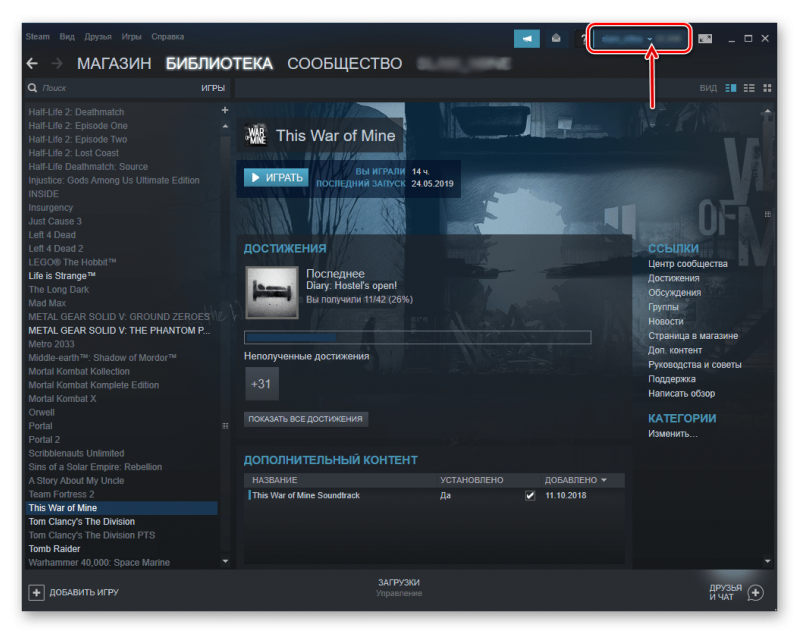Viewport: 800px width, 634px height.
Task: Open the Достижения link
Action: click(x=673, y=278)
